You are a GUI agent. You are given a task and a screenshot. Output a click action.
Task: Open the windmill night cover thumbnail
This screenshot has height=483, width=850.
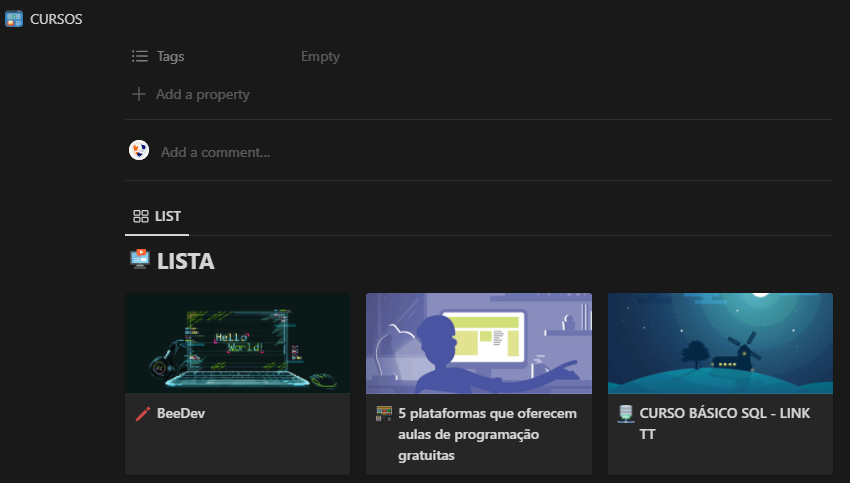point(720,343)
